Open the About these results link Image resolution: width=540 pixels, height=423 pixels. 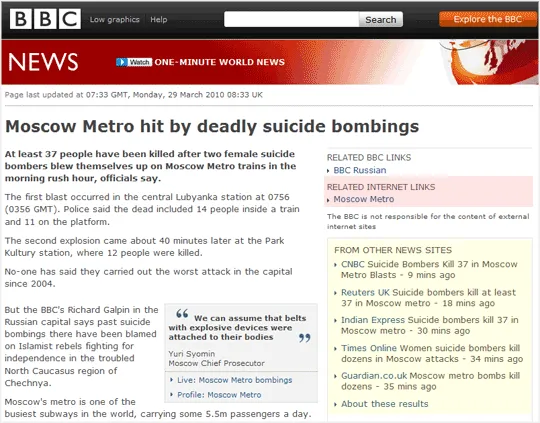[x=384, y=404]
